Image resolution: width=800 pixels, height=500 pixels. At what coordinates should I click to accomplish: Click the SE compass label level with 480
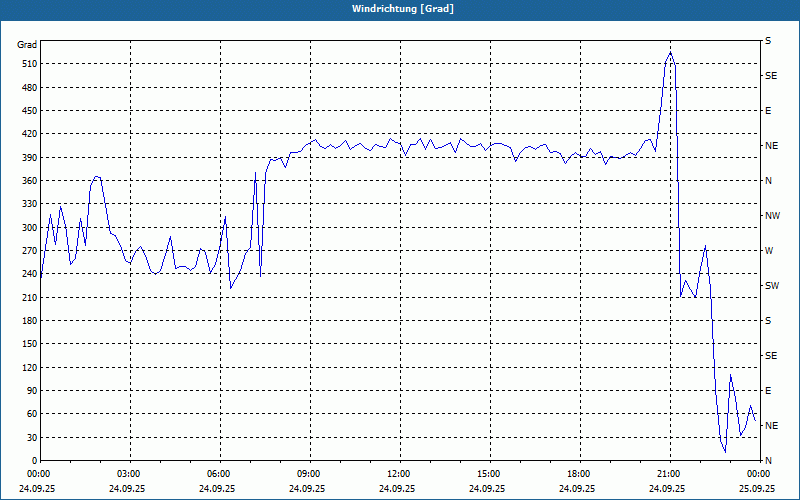(771, 76)
